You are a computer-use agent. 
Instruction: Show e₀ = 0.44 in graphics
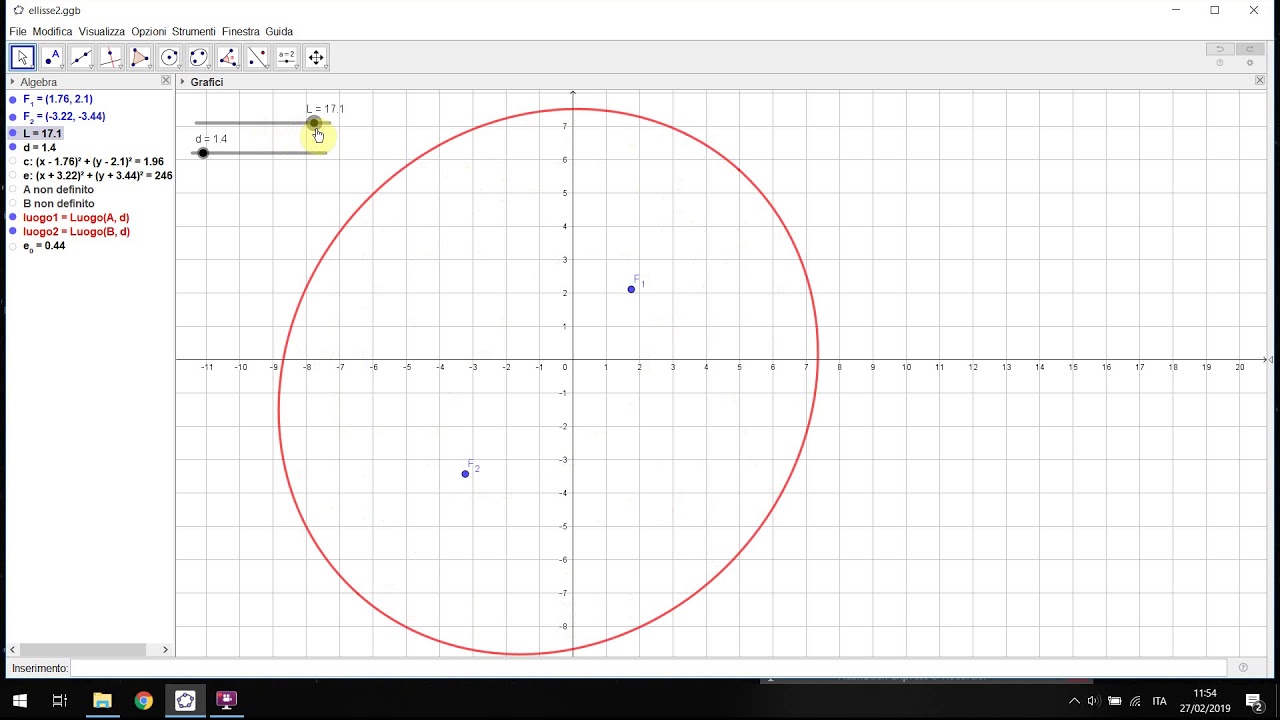(x=13, y=246)
